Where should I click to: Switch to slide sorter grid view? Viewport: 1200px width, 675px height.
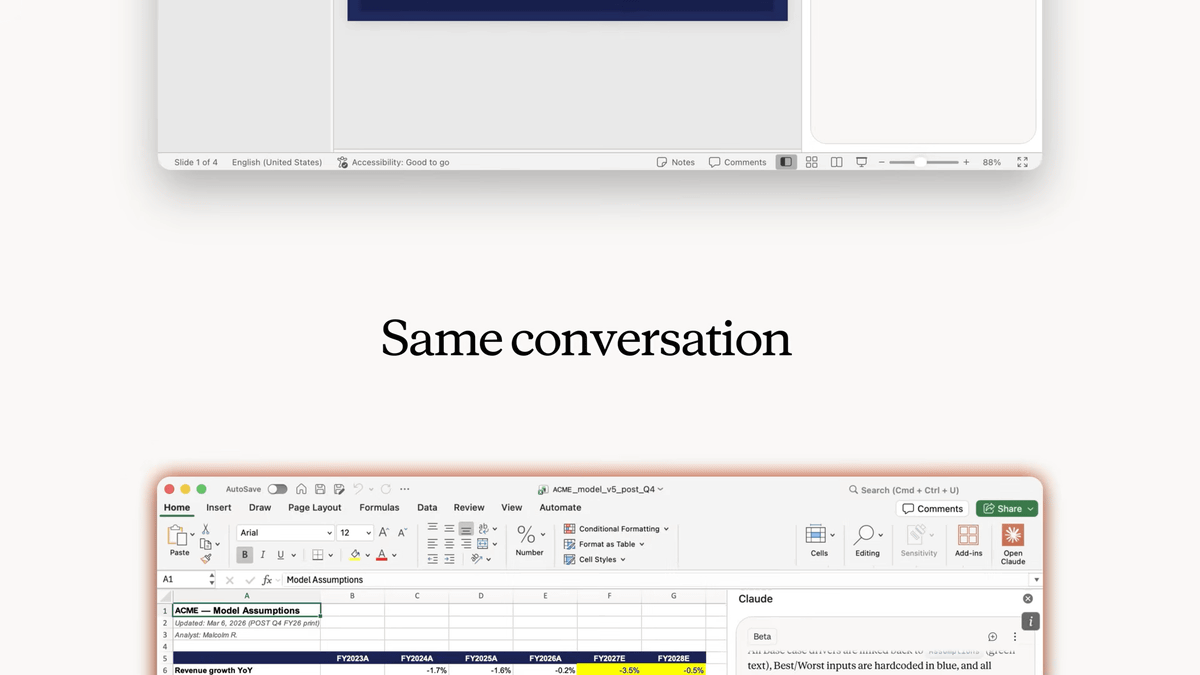(x=811, y=162)
